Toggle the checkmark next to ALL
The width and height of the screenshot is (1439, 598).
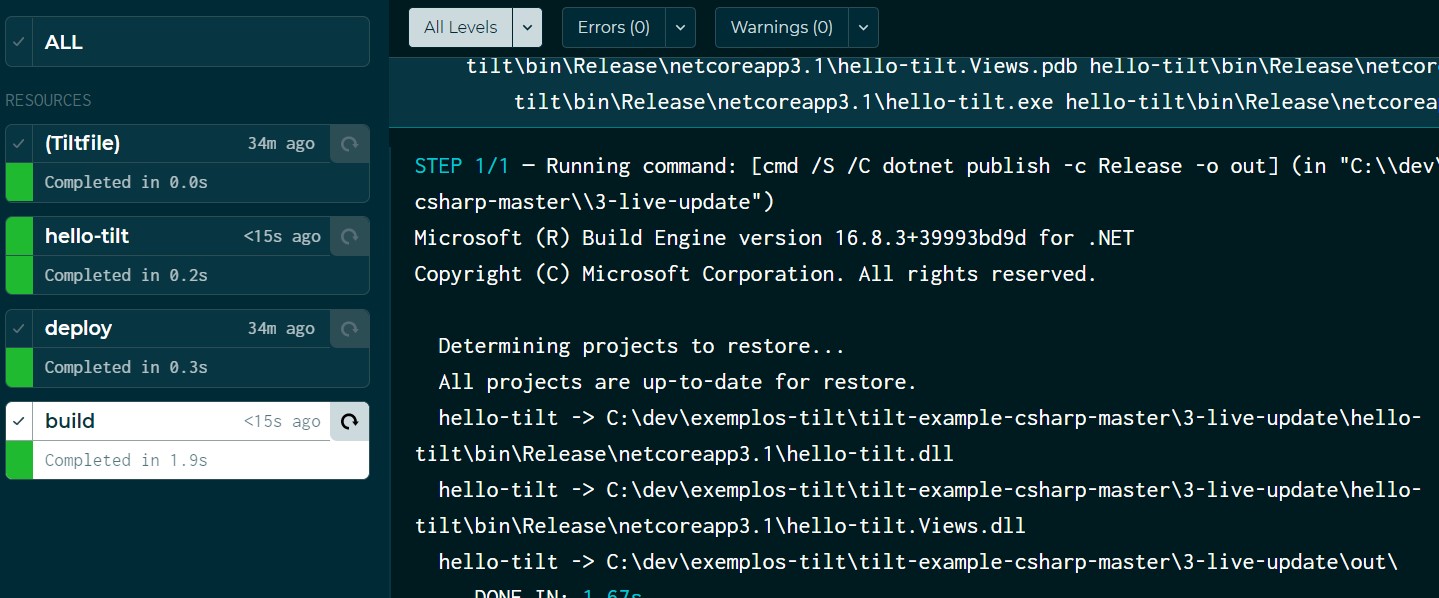tap(19, 42)
